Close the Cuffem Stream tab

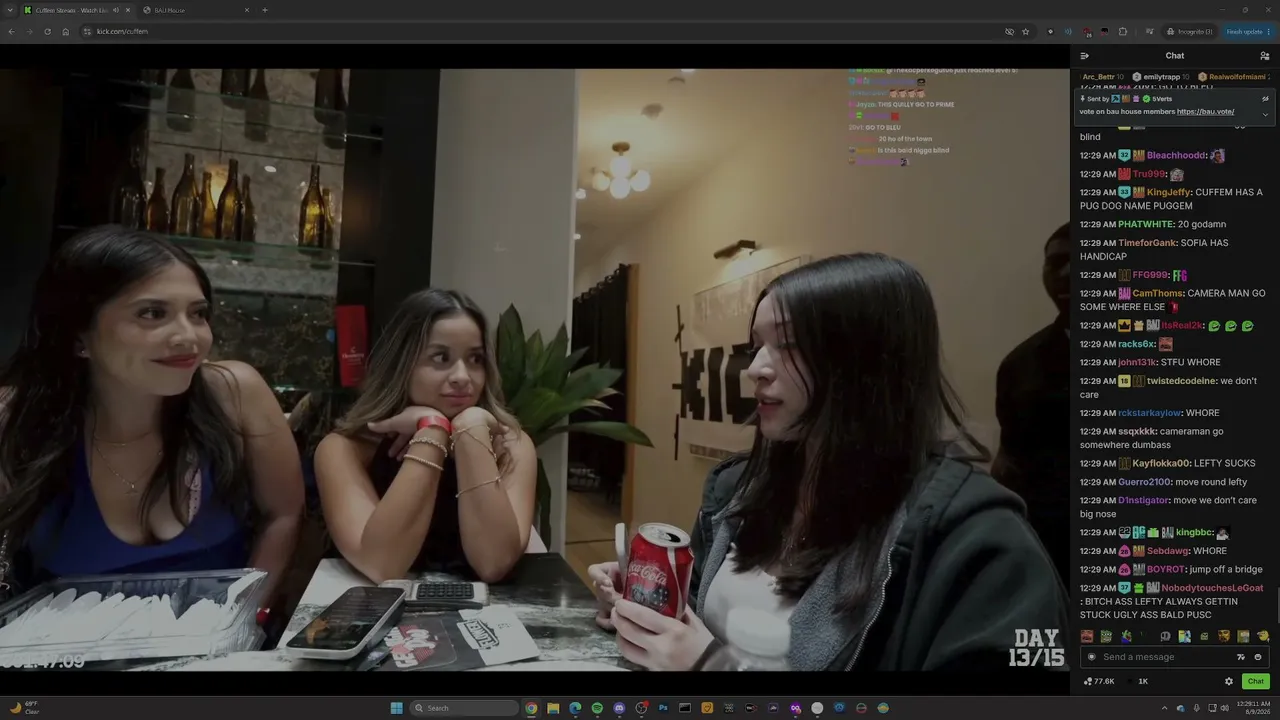128,10
